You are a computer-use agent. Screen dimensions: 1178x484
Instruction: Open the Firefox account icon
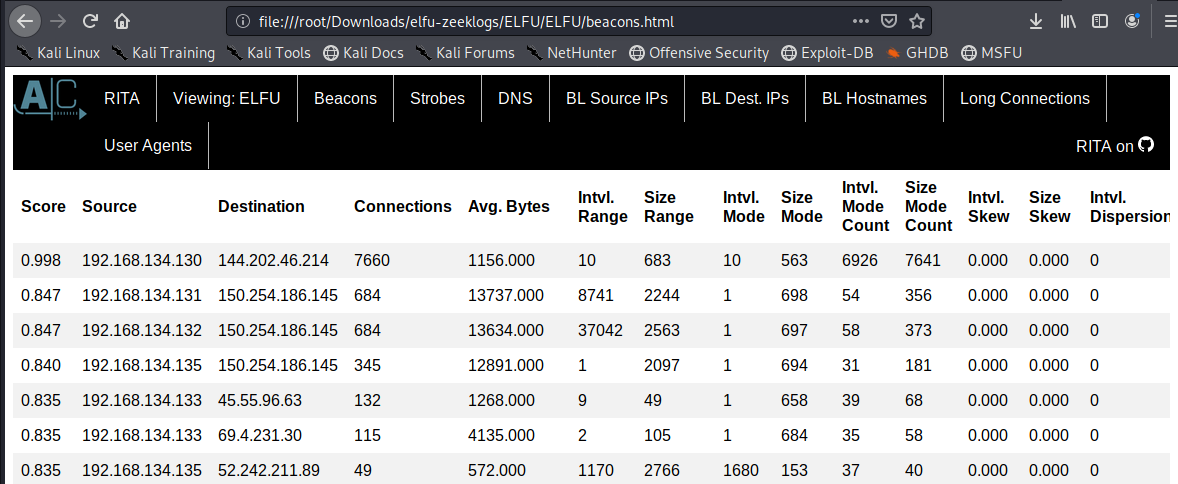(1132, 21)
